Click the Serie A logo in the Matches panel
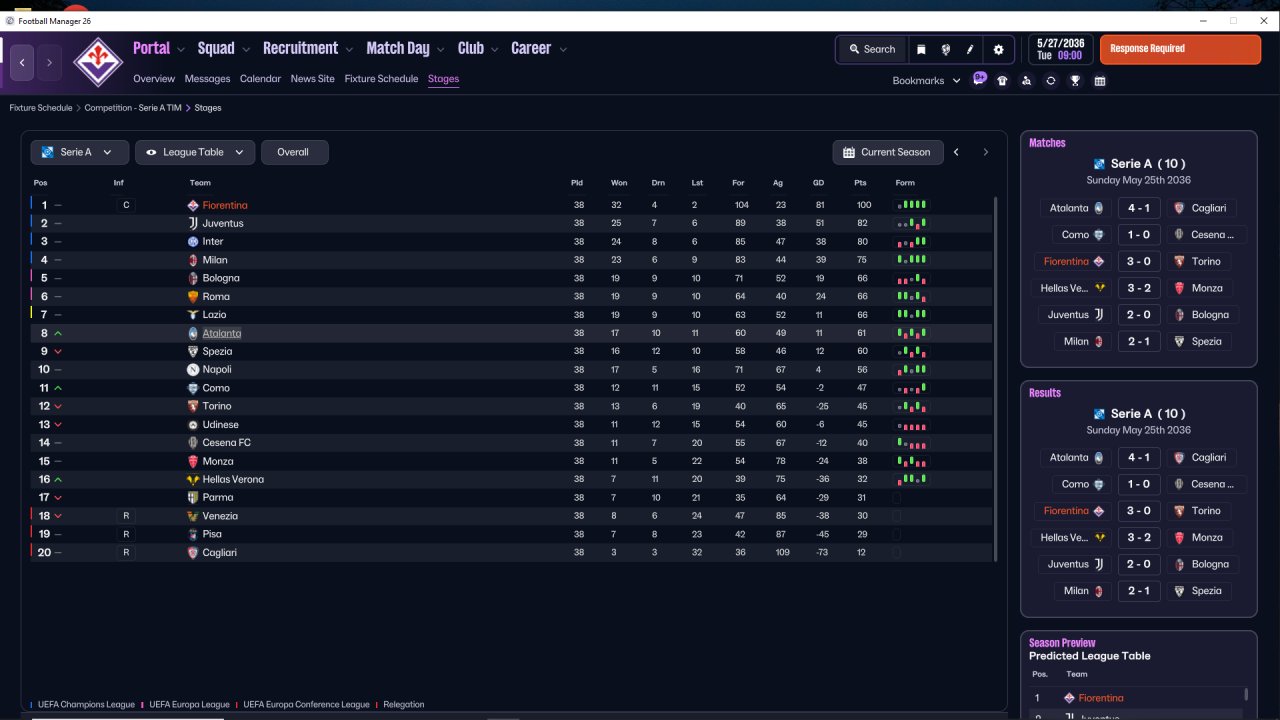 click(1099, 164)
